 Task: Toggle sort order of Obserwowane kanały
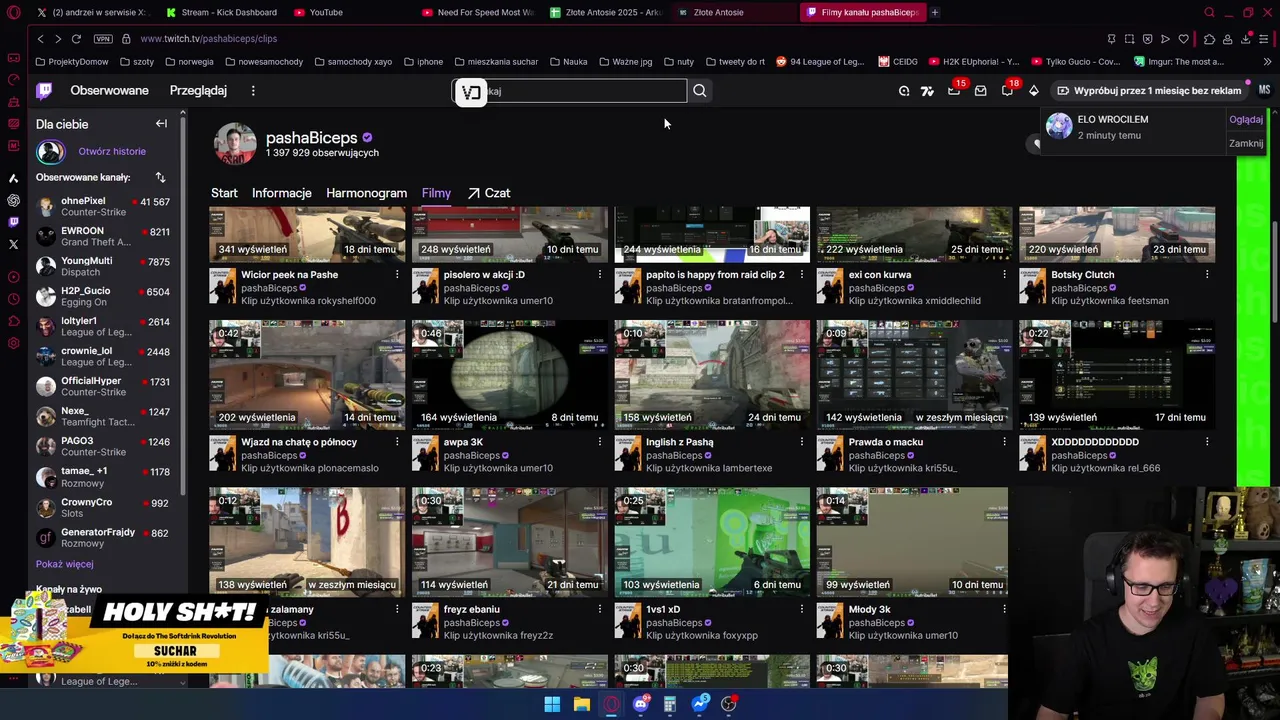click(x=160, y=177)
